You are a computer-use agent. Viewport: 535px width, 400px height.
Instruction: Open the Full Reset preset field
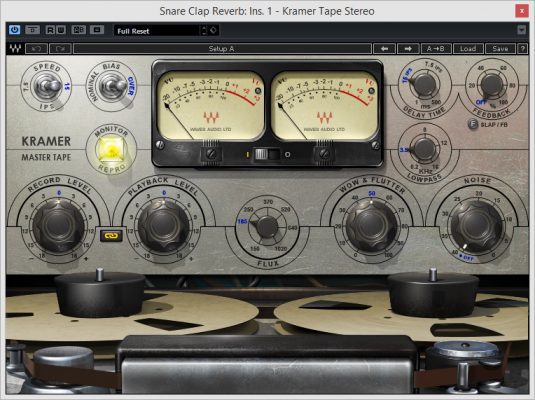point(157,31)
